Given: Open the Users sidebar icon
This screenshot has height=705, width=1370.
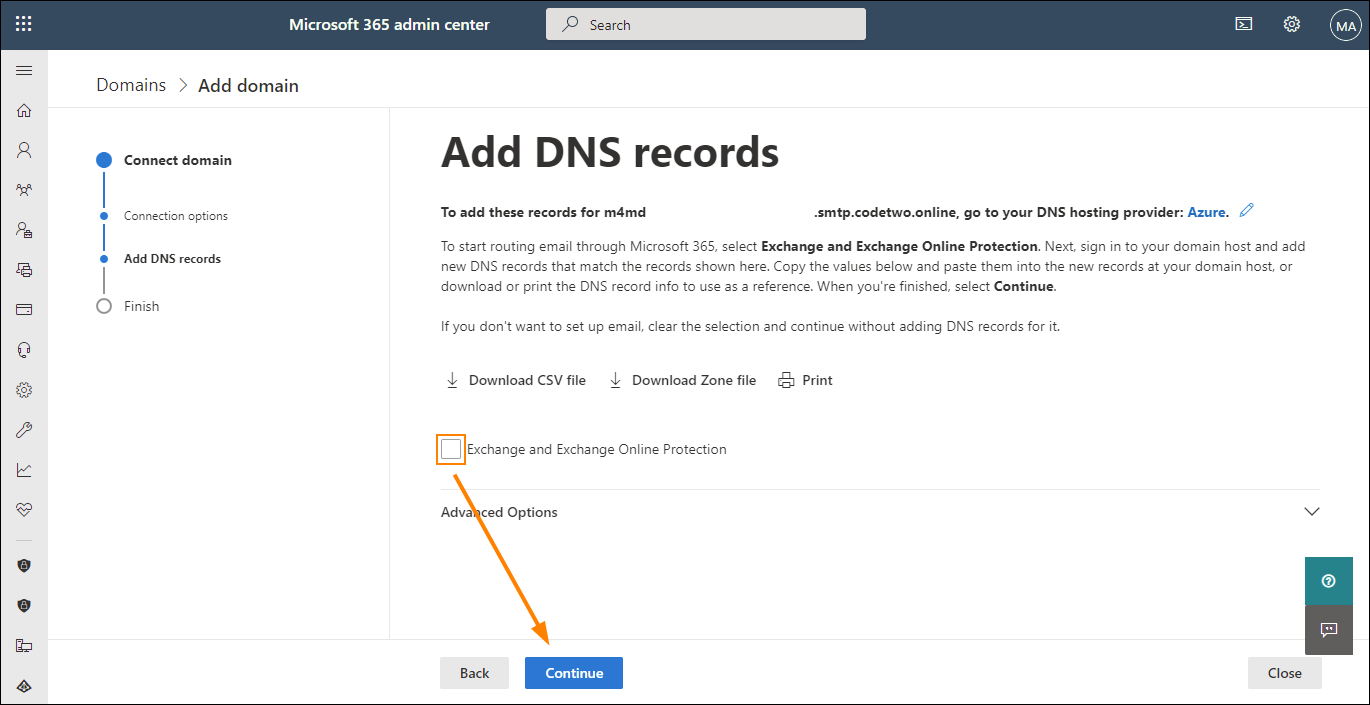Looking at the screenshot, I should 24,150.
